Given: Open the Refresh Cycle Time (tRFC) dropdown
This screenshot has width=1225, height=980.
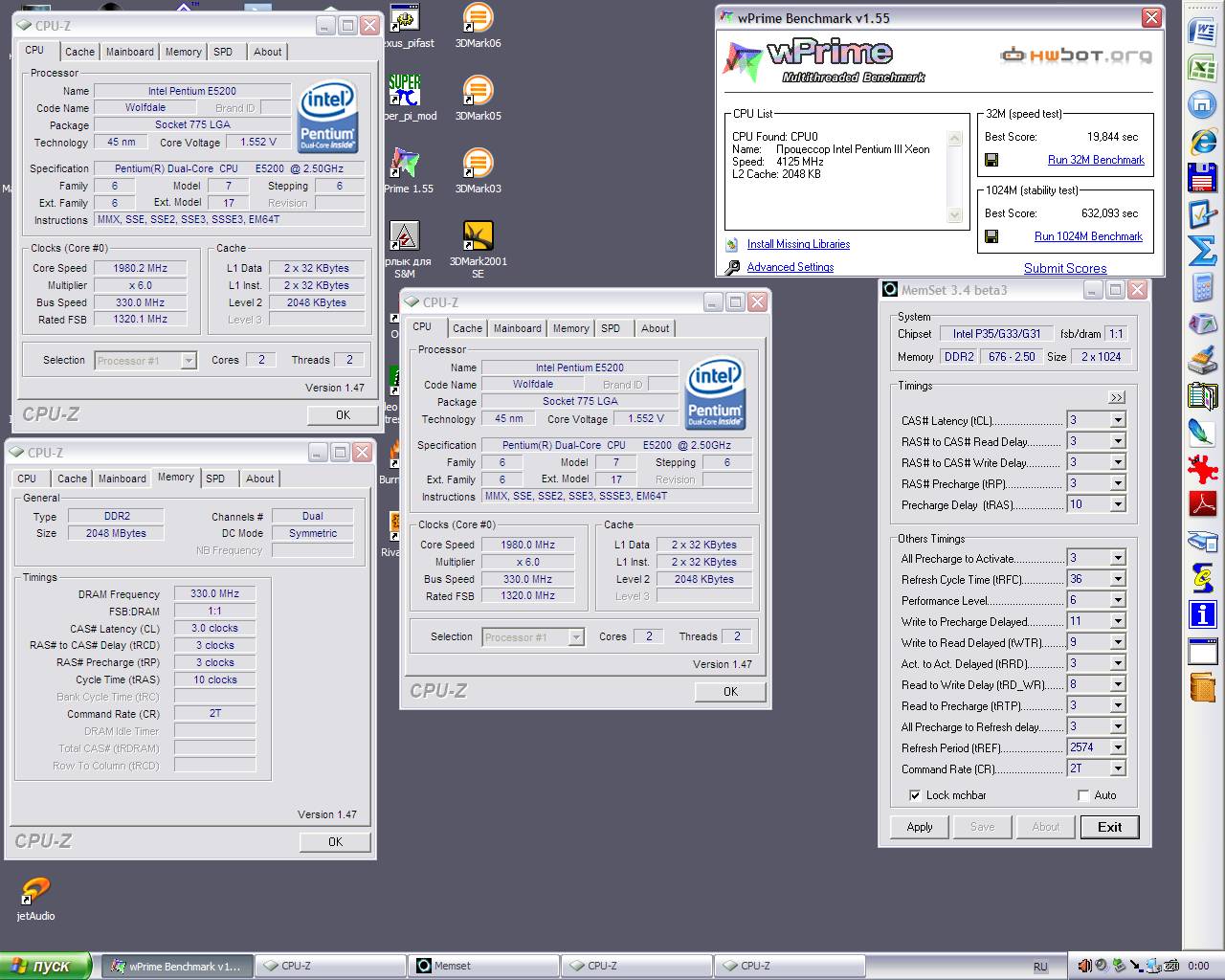Looking at the screenshot, I should pyautogui.click(x=1117, y=579).
